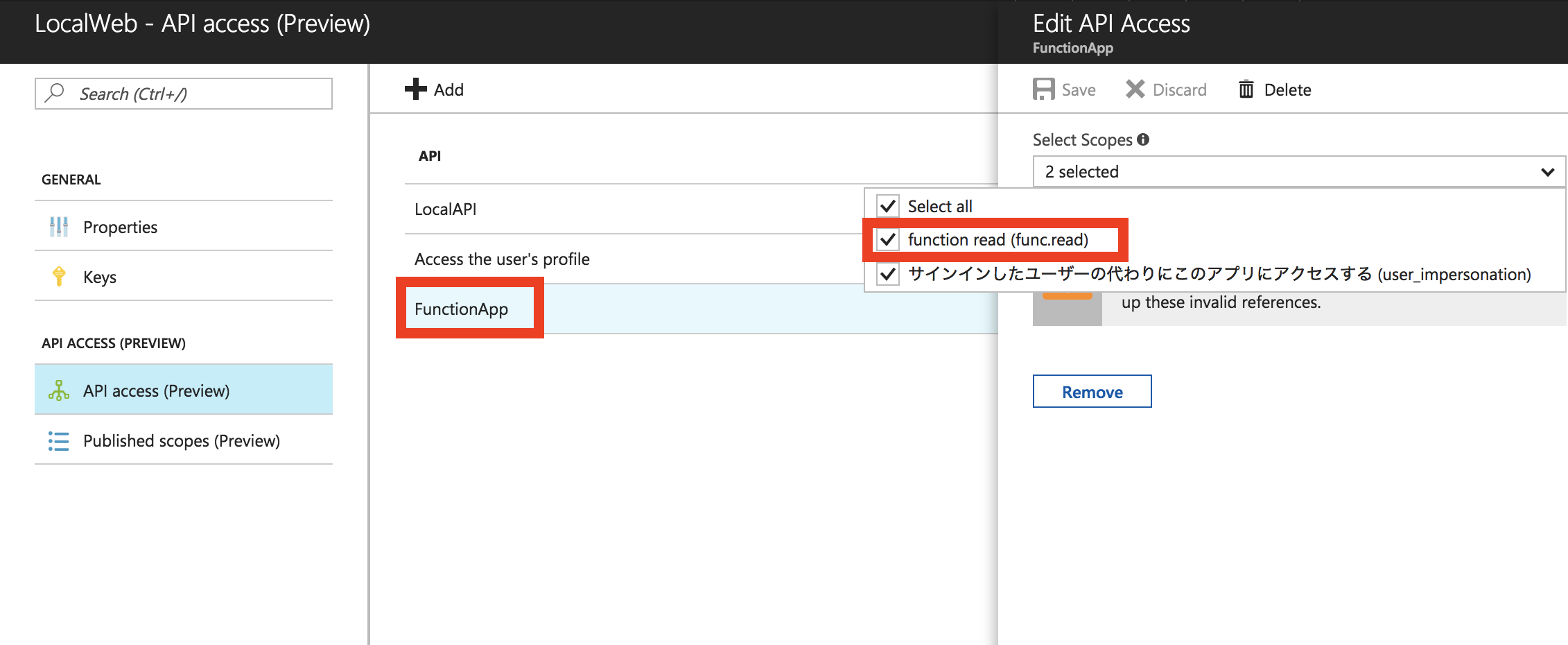Click the Add button label
This screenshot has width=1568, height=645.
coord(448,89)
